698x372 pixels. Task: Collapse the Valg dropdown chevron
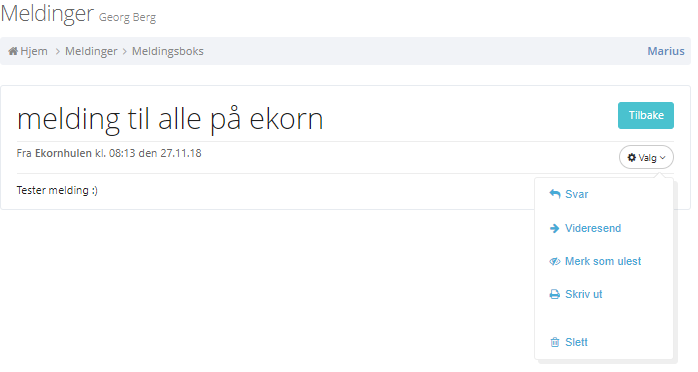[662, 158]
